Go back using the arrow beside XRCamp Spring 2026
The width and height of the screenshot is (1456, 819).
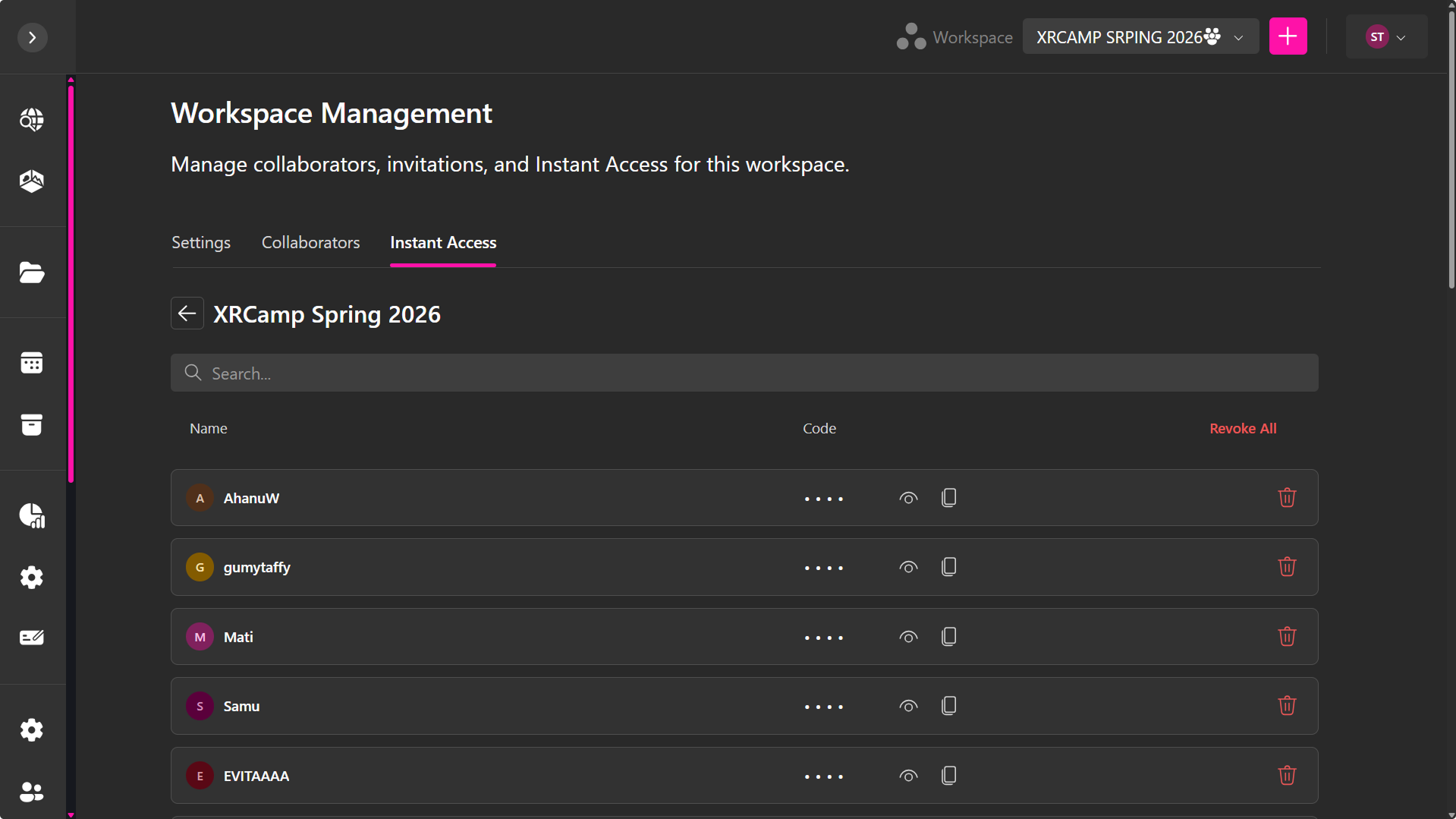tap(187, 313)
